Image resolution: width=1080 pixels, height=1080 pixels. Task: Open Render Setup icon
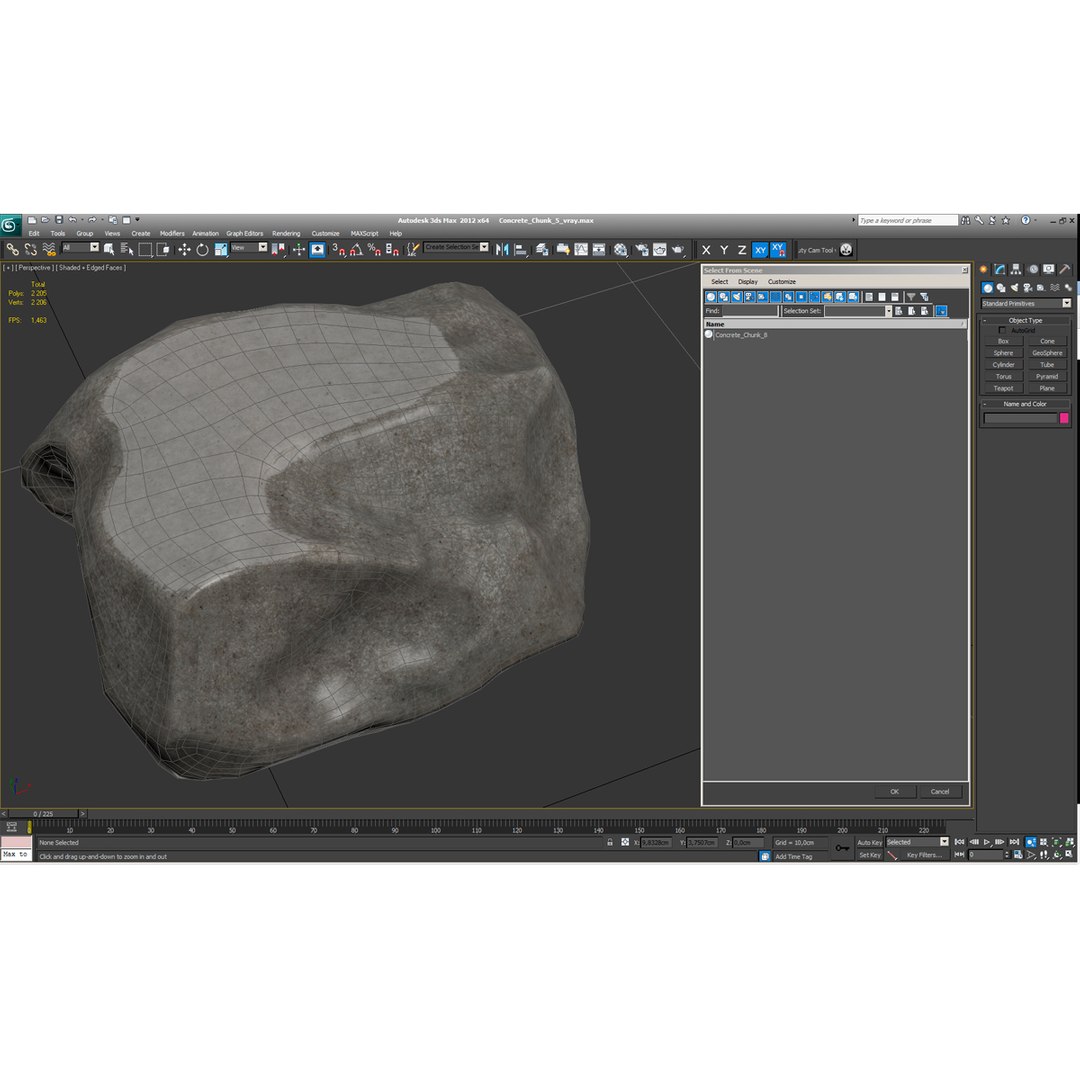(641, 249)
